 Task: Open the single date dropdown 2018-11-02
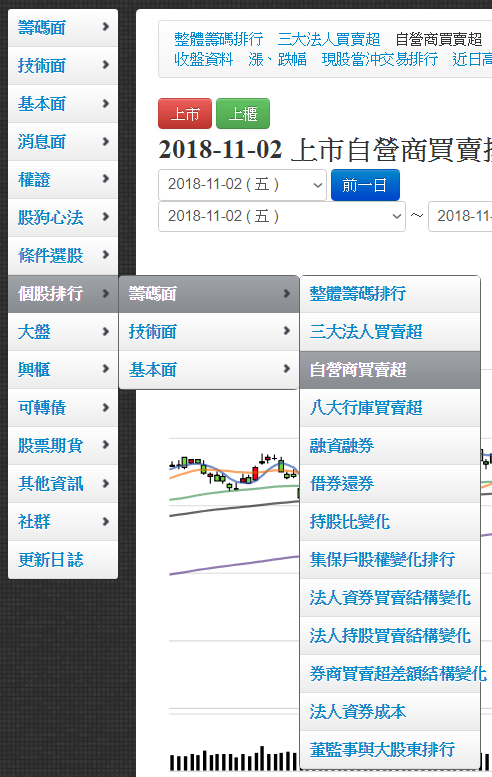[242, 185]
